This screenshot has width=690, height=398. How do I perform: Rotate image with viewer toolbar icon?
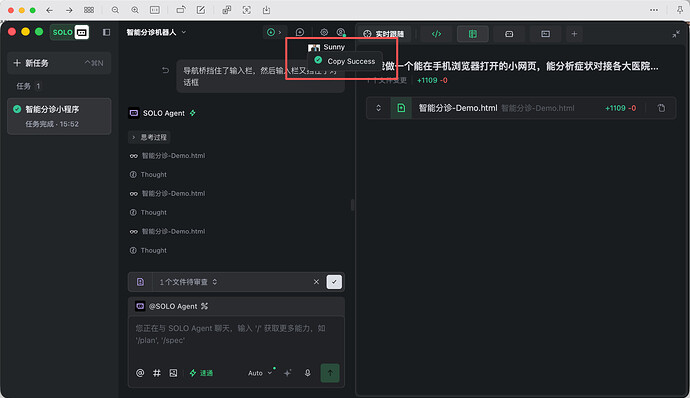(x=181, y=10)
